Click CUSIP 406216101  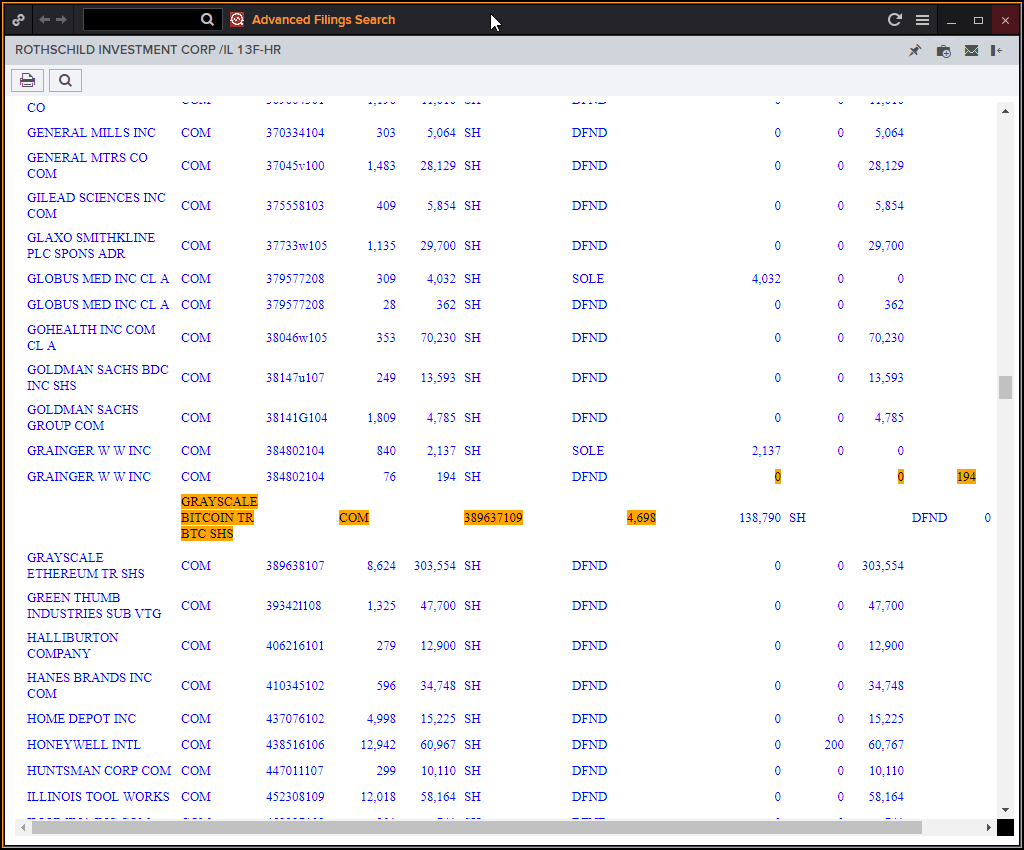(295, 646)
